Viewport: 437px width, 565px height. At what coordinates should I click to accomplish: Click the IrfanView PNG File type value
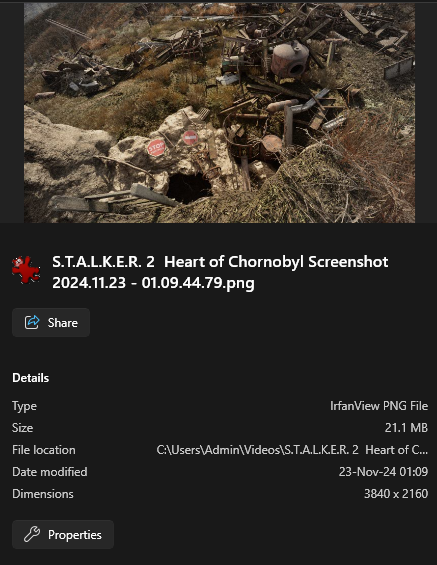point(379,406)
